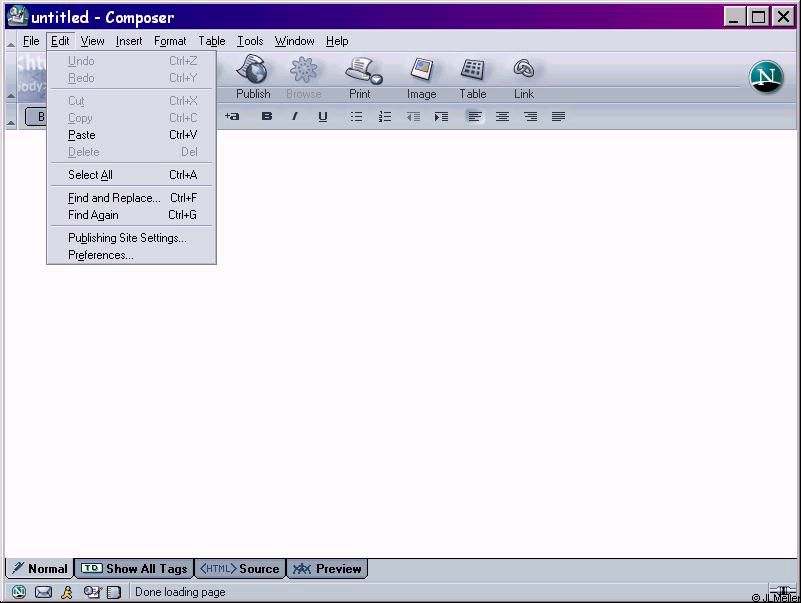Collapse the menu bar grippy

(x=11, y=43)
